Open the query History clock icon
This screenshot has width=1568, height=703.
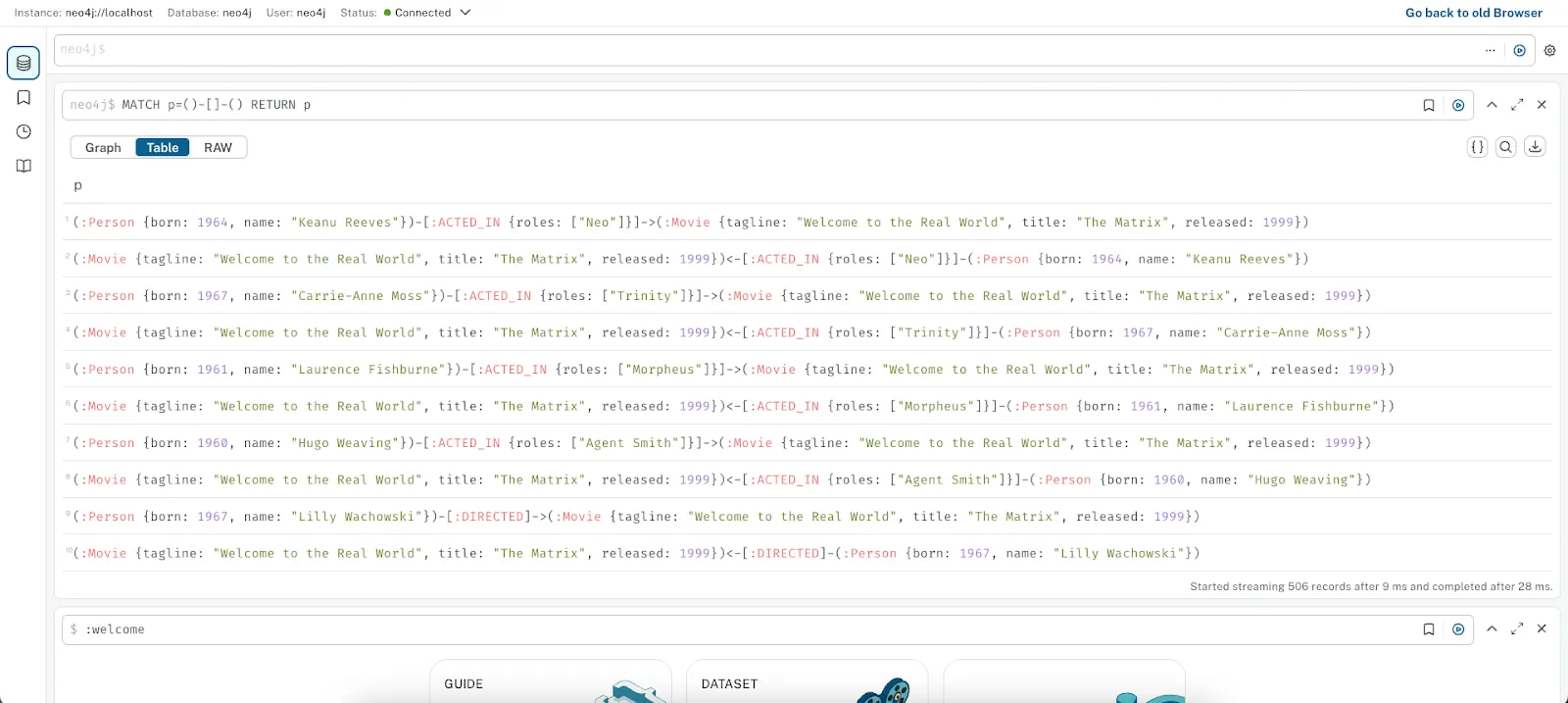tap(24, 132)
